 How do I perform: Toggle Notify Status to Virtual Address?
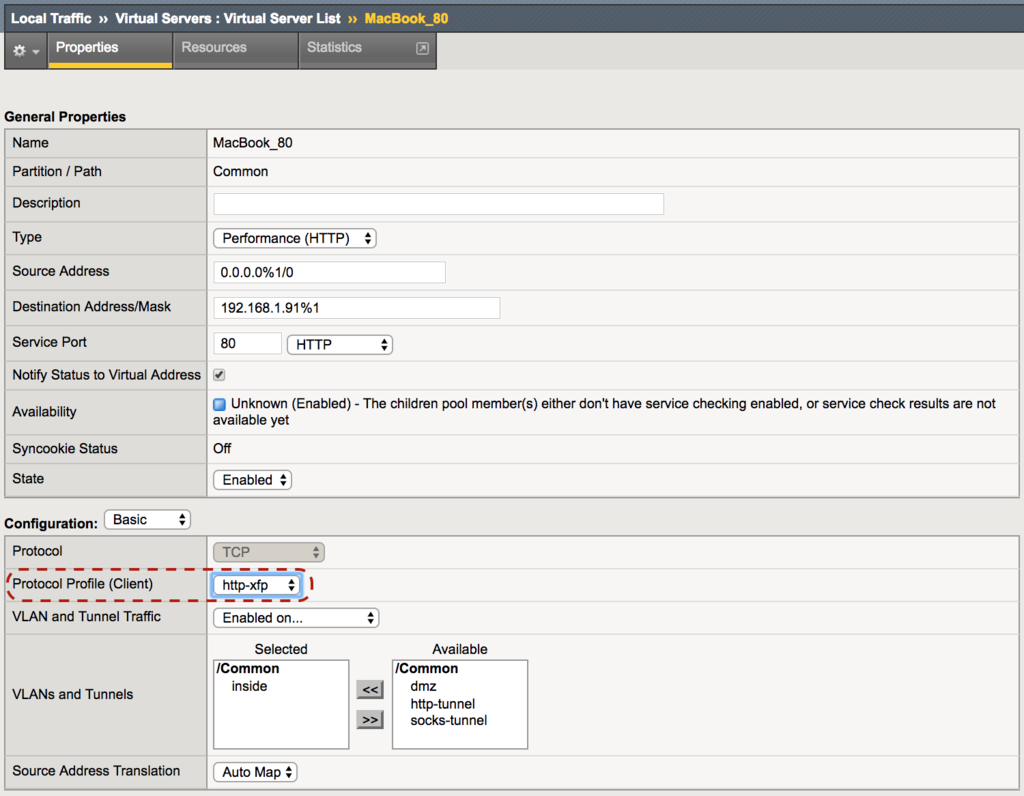218,374
